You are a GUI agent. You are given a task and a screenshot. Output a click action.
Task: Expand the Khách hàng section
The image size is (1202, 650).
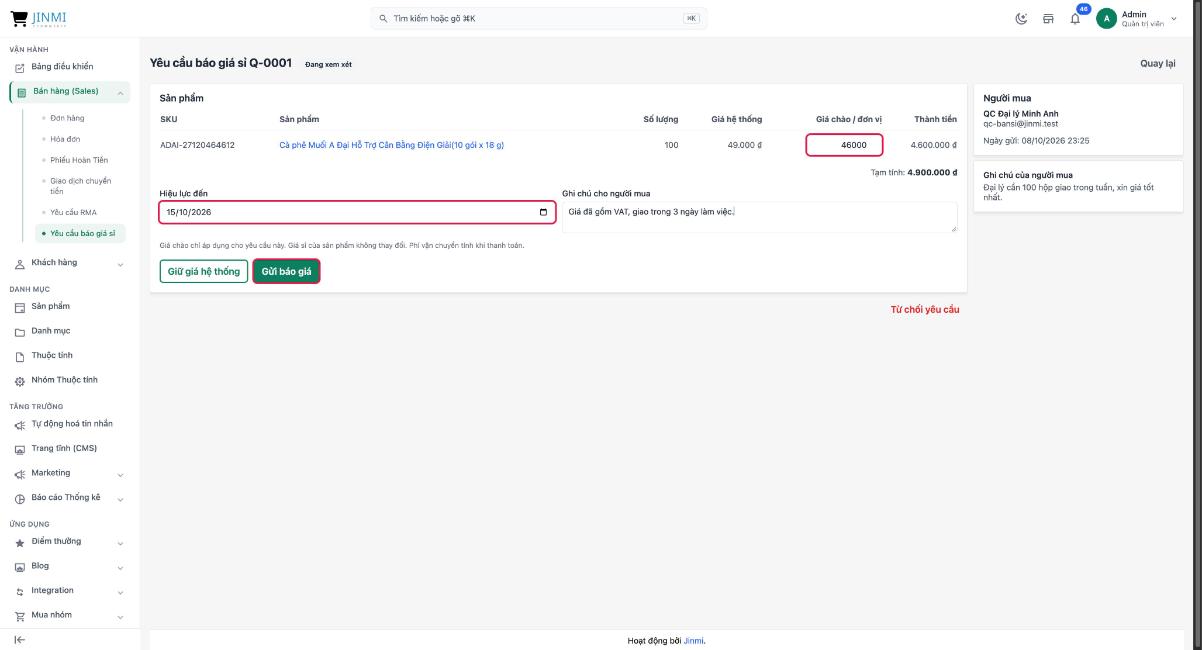(121, 264)
